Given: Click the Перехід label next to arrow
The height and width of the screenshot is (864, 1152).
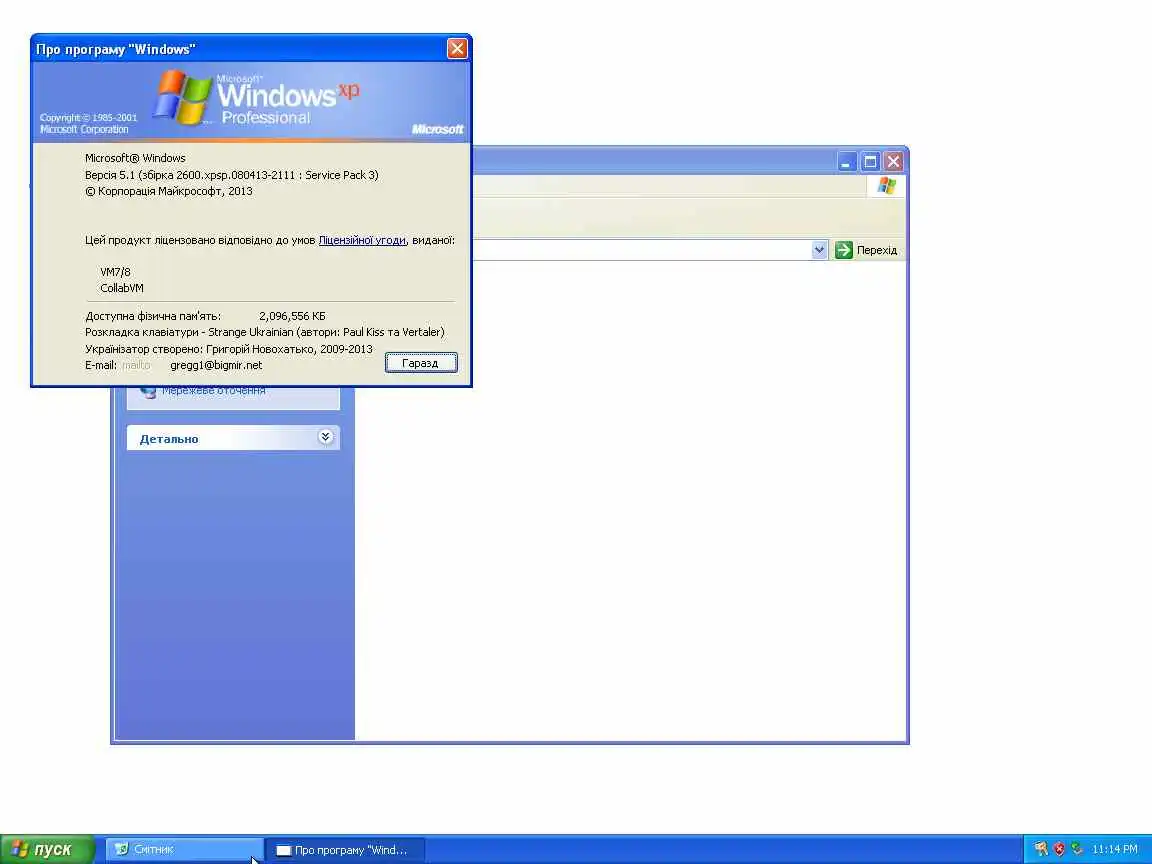Looking at the screenshot, I should tap(876, 250).
